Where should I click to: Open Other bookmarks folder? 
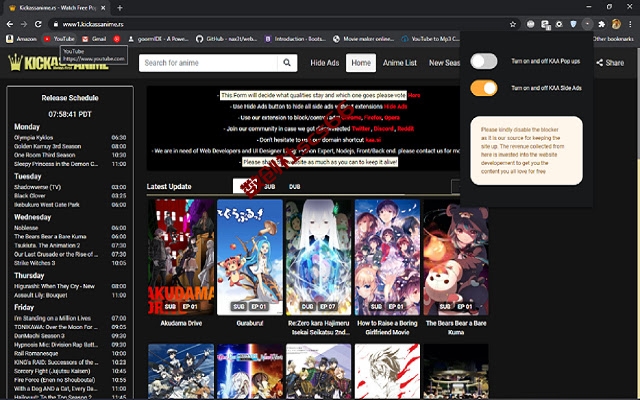click(x=613, y=39)
